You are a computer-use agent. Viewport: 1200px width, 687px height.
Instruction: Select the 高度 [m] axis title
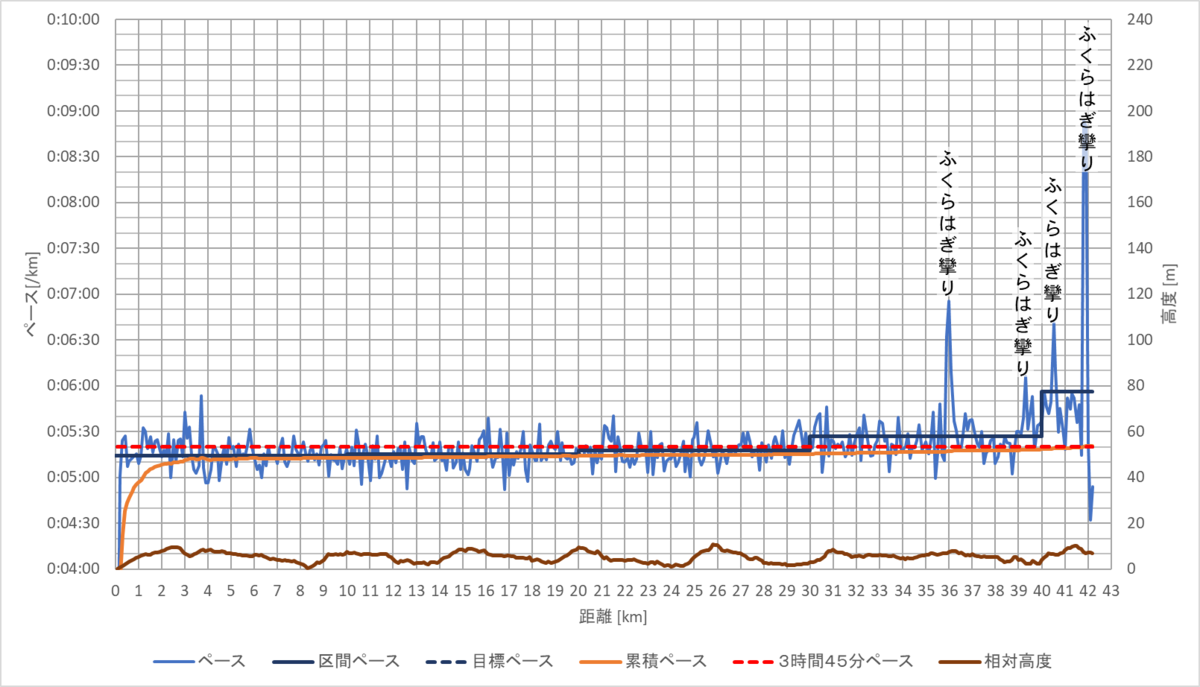[x=1170, y=294]
